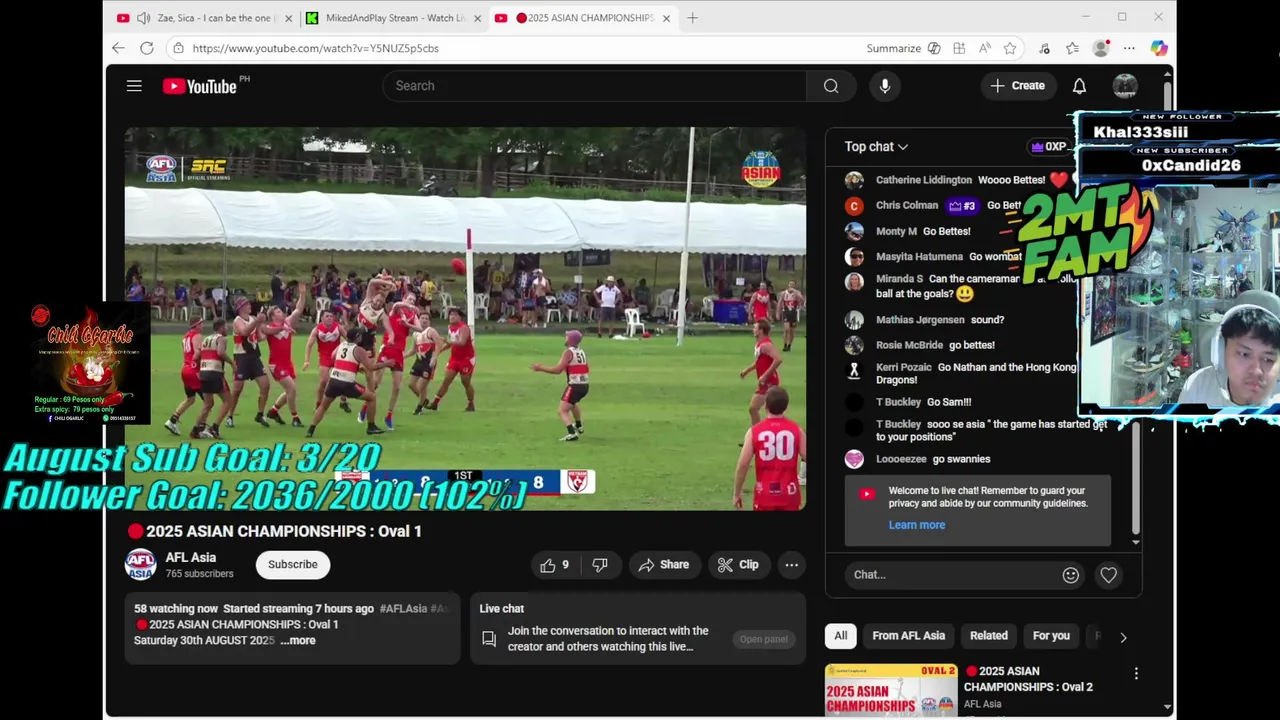The image size is (1280, 720).
Task: Reload the page with the refresh icon
Action: (147, 48)
